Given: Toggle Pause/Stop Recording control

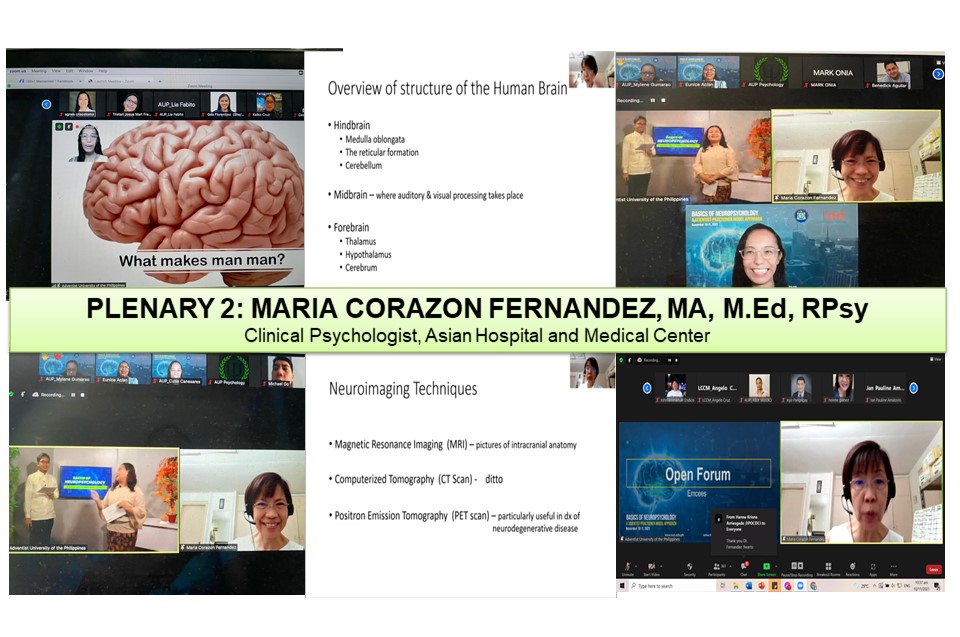Looking at the screenshot, I should pyautogui.click(x=797, y=568).
